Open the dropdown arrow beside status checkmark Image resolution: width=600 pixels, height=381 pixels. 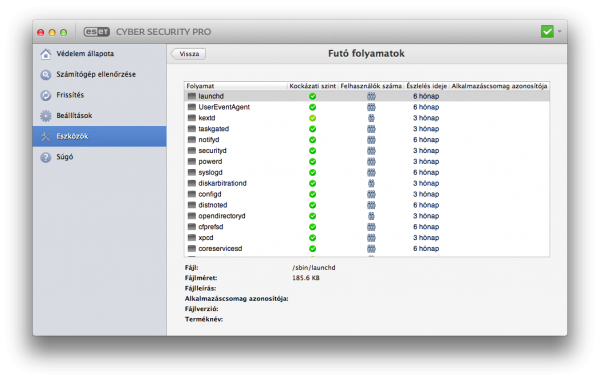point(559,31)
